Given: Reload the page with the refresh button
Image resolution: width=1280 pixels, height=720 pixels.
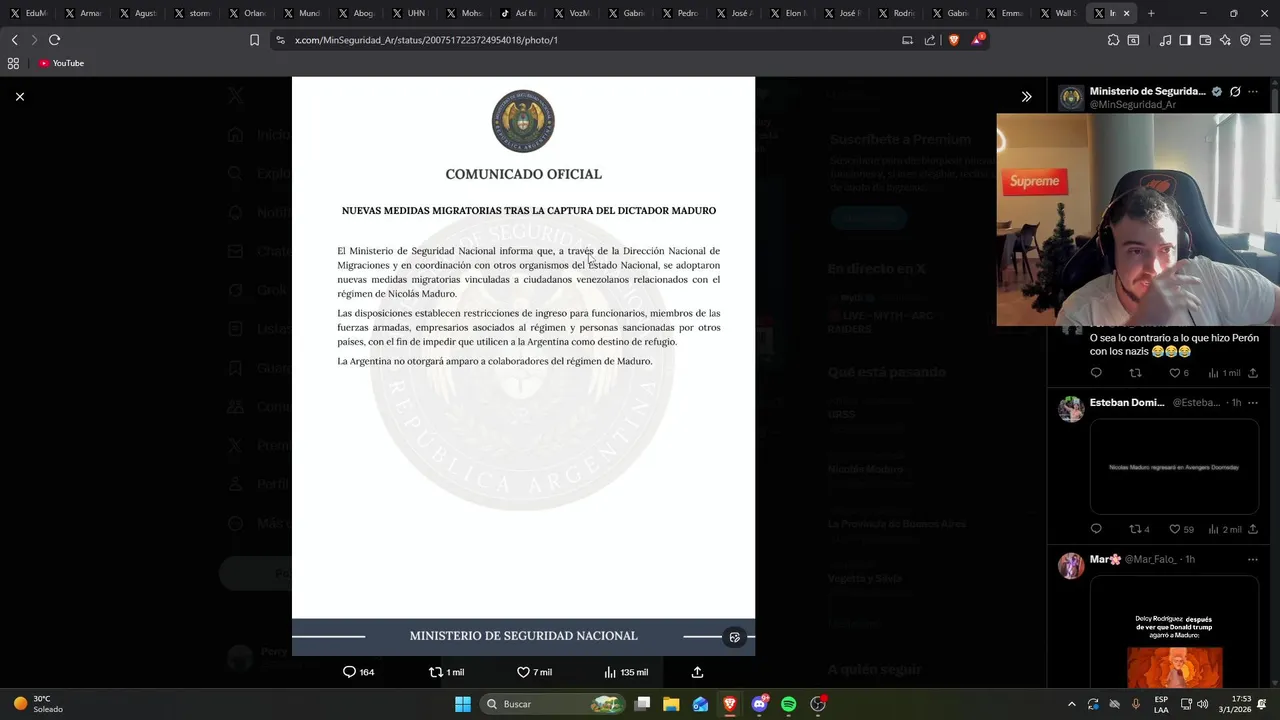Looking at the screenshot, I should tap(54, 40).
